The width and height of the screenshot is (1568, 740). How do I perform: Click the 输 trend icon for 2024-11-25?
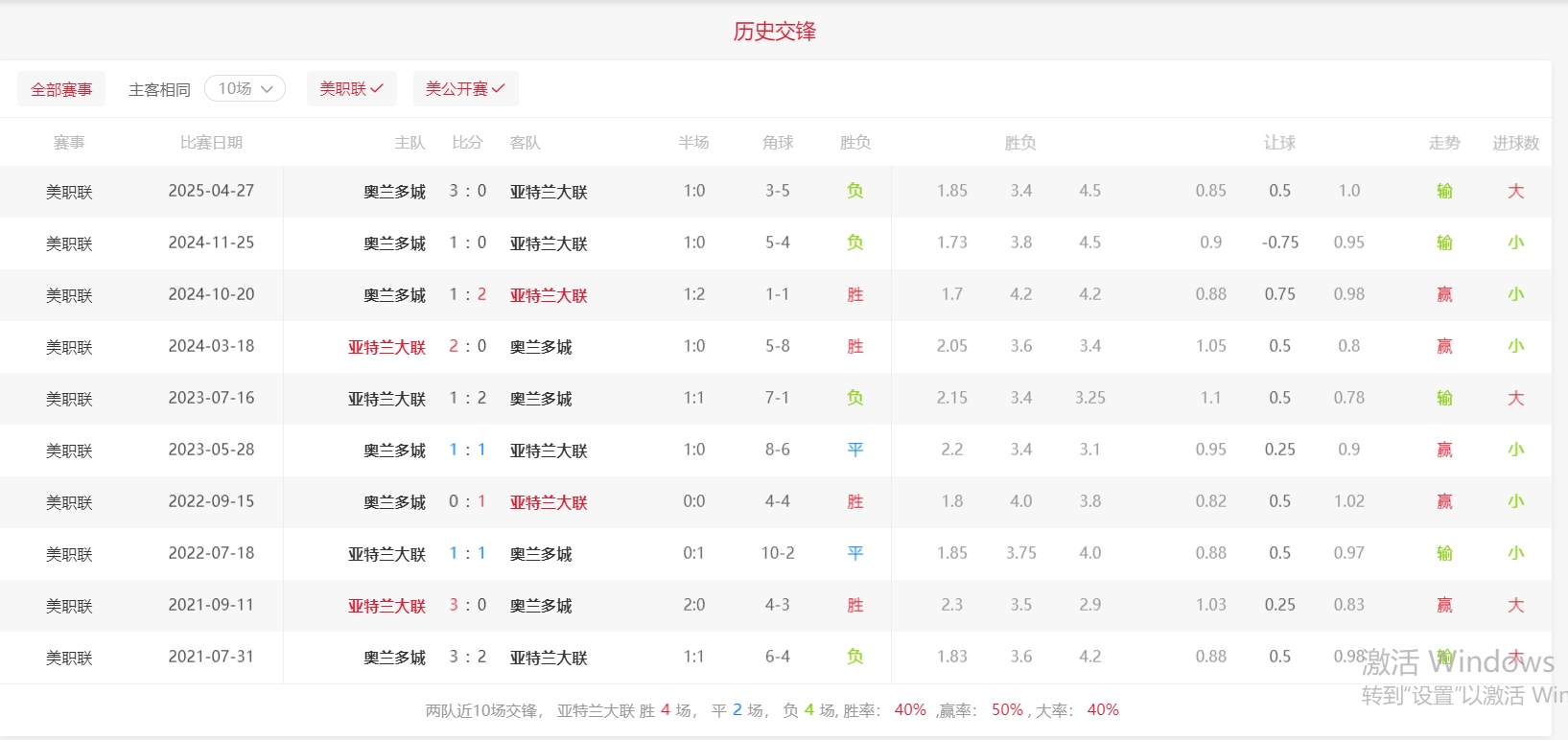click(x=1444, y=243)
